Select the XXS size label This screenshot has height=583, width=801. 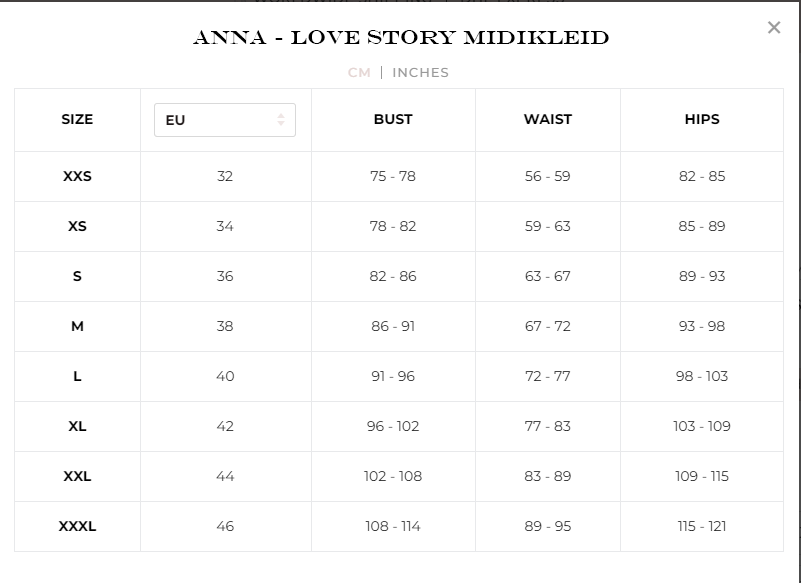pyautogui.click(x=77, y=176)
